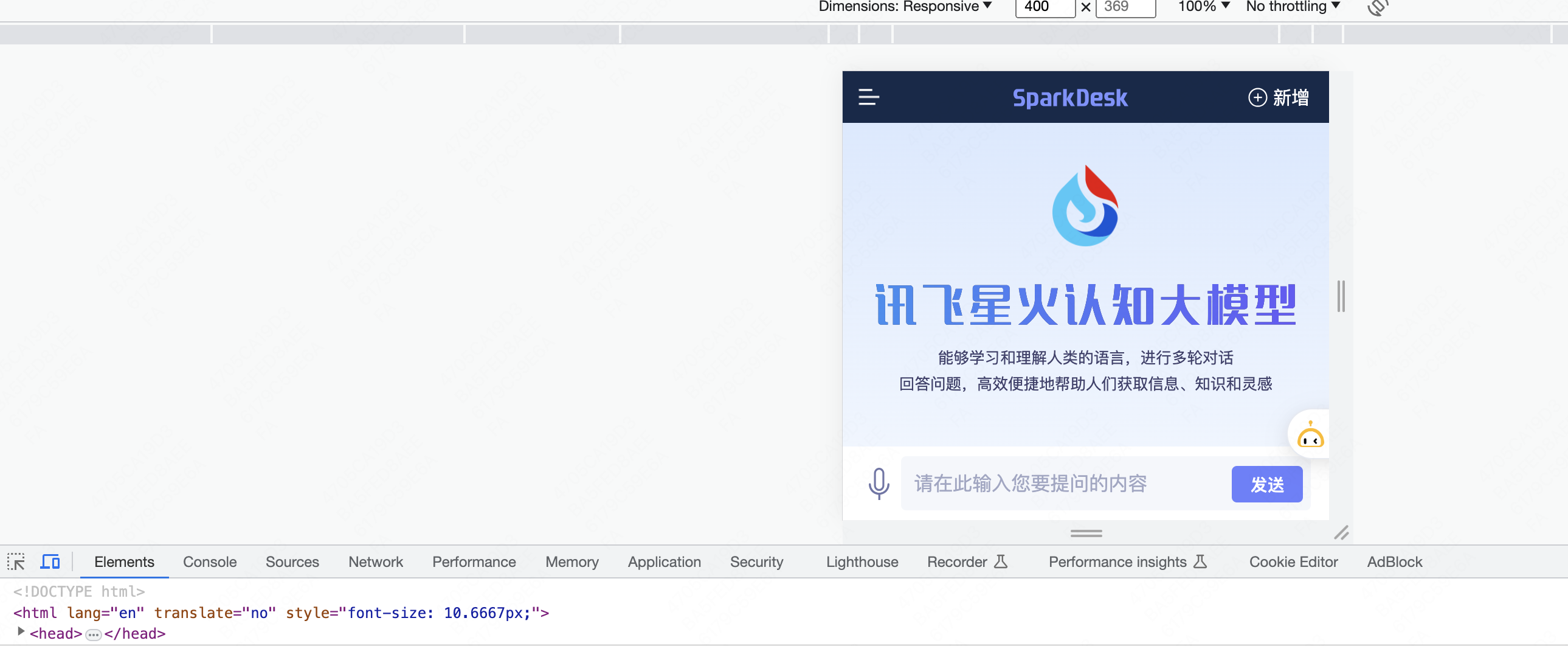
Task: Switch to the Network tab
Action: [x=376, y=561]
